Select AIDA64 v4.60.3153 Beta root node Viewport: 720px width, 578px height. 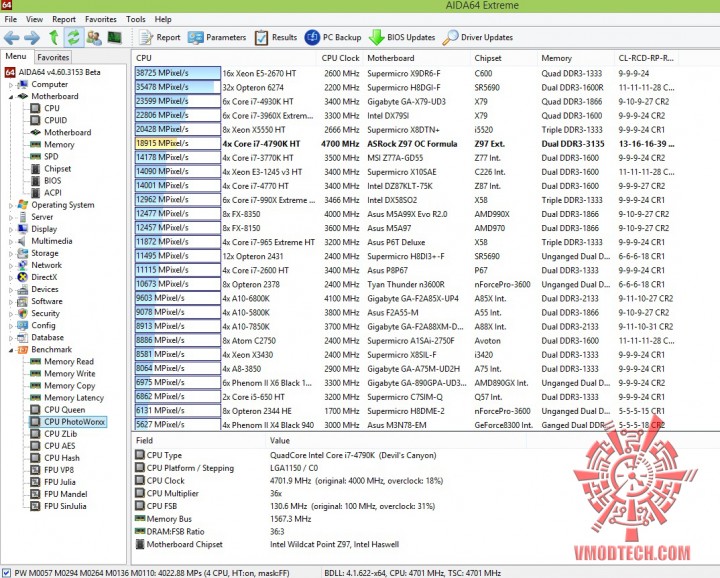click(x=52, y=72)
